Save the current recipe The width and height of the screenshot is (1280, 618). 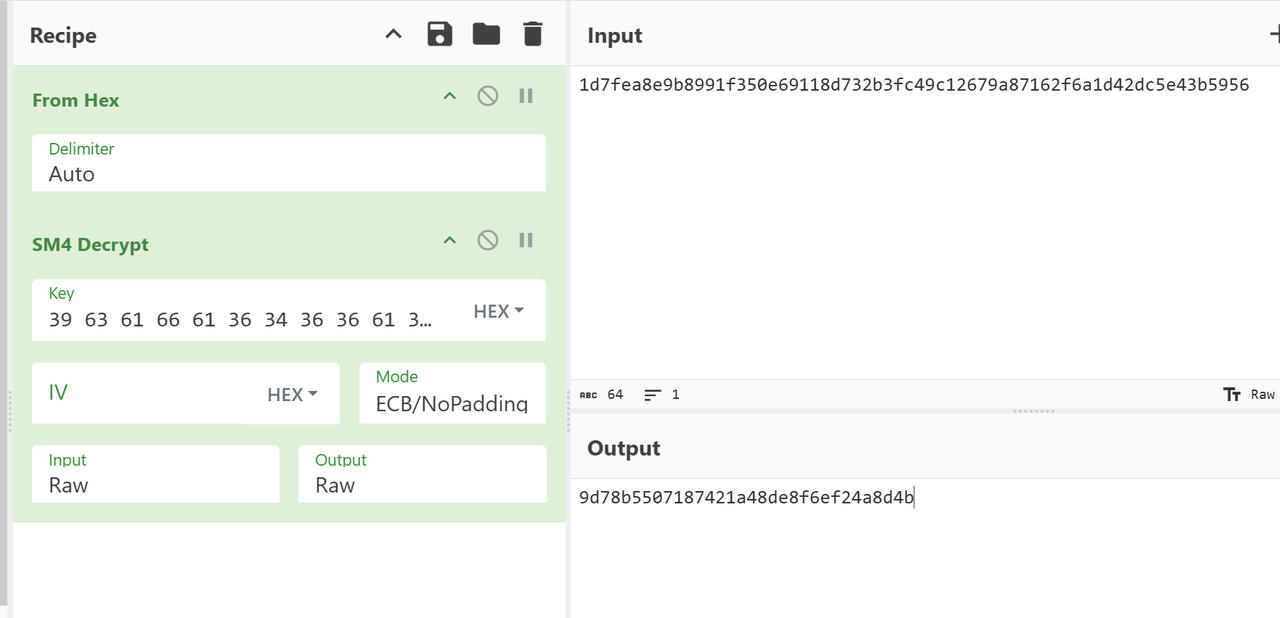point(440,35)
